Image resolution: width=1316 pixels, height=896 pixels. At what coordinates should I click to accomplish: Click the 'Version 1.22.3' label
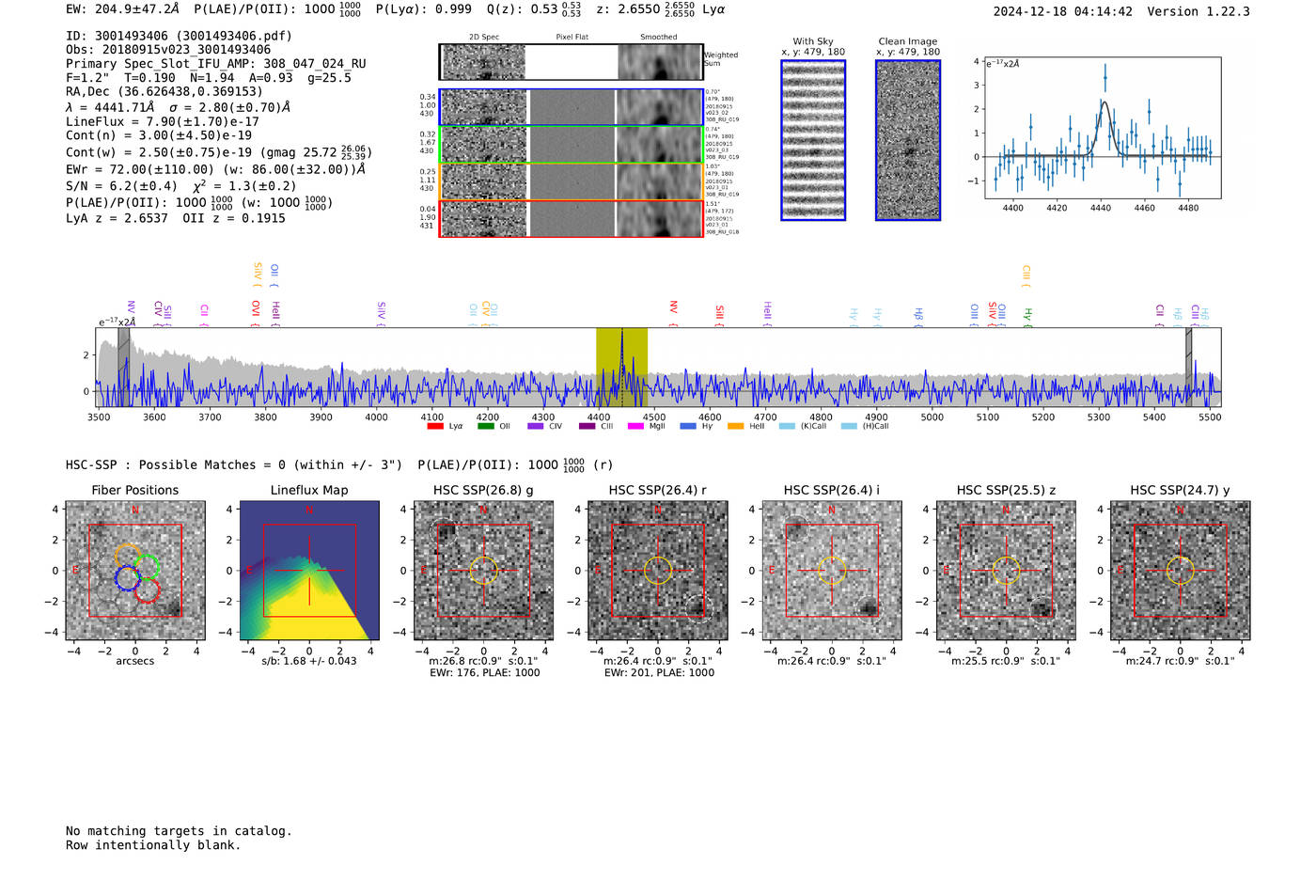1198,12
